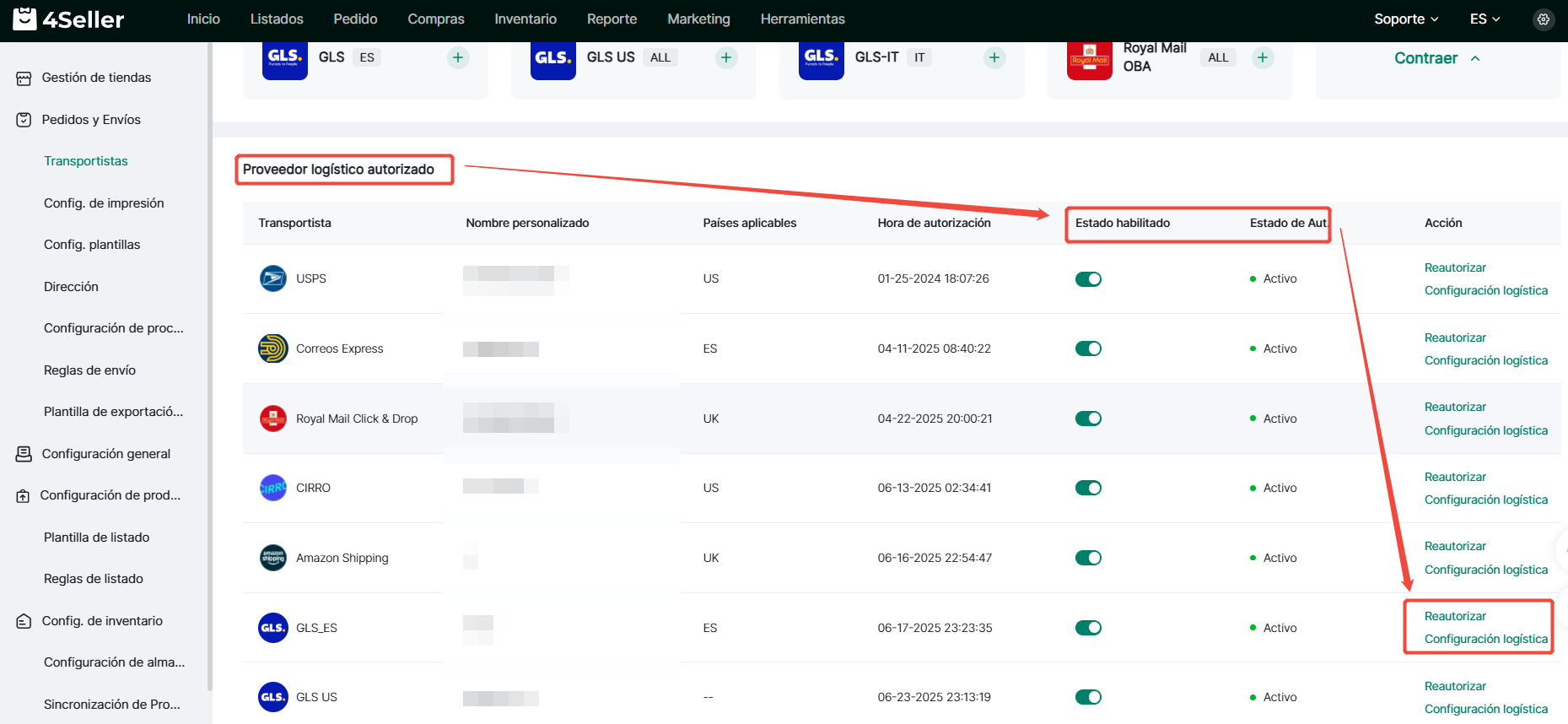The height and width of the screenshot is (724, 1568).
Task: Click the 4Seller logo
Action: coord(68,19)
